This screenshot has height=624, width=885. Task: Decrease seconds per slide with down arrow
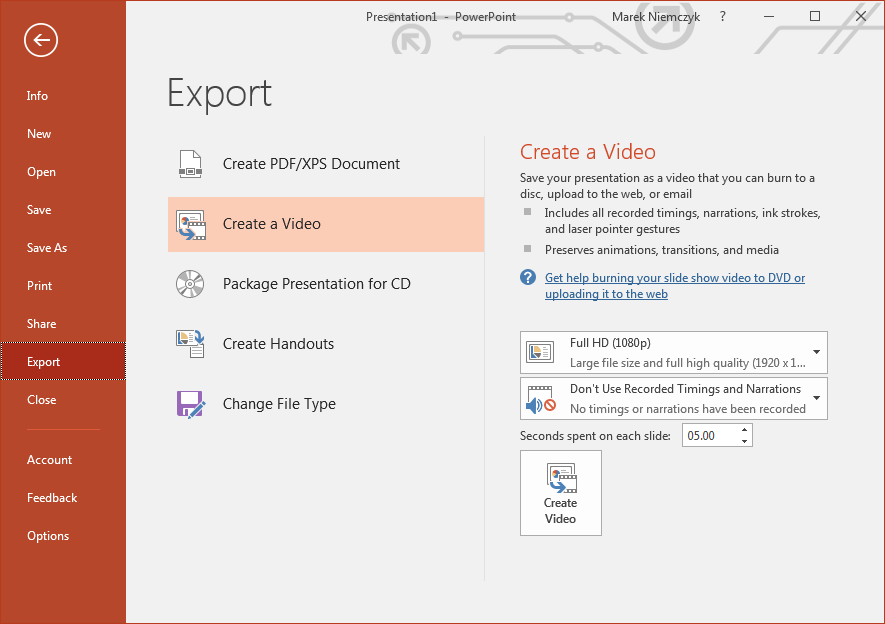tap(745, 441)
